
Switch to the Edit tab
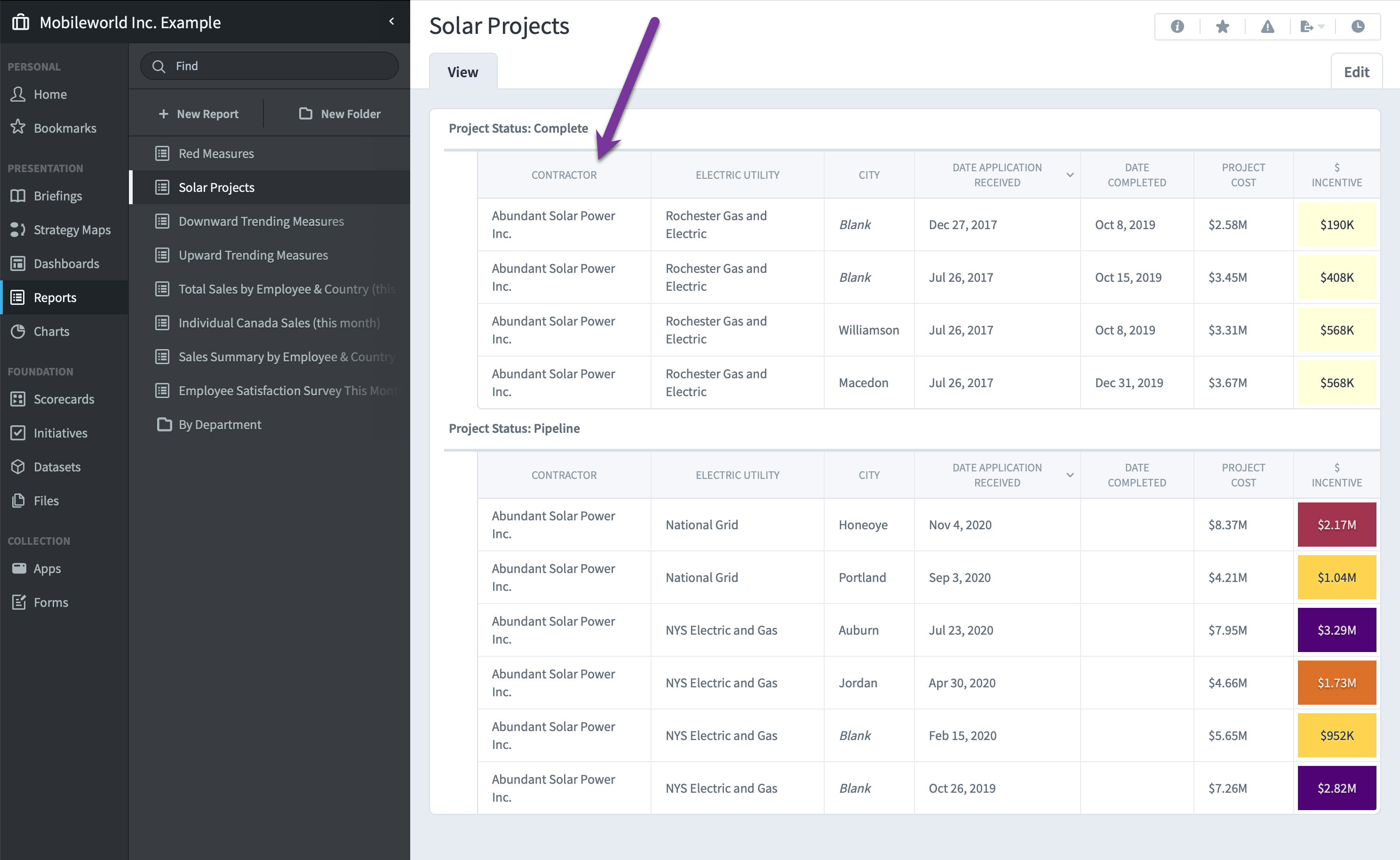[1356, 72]
